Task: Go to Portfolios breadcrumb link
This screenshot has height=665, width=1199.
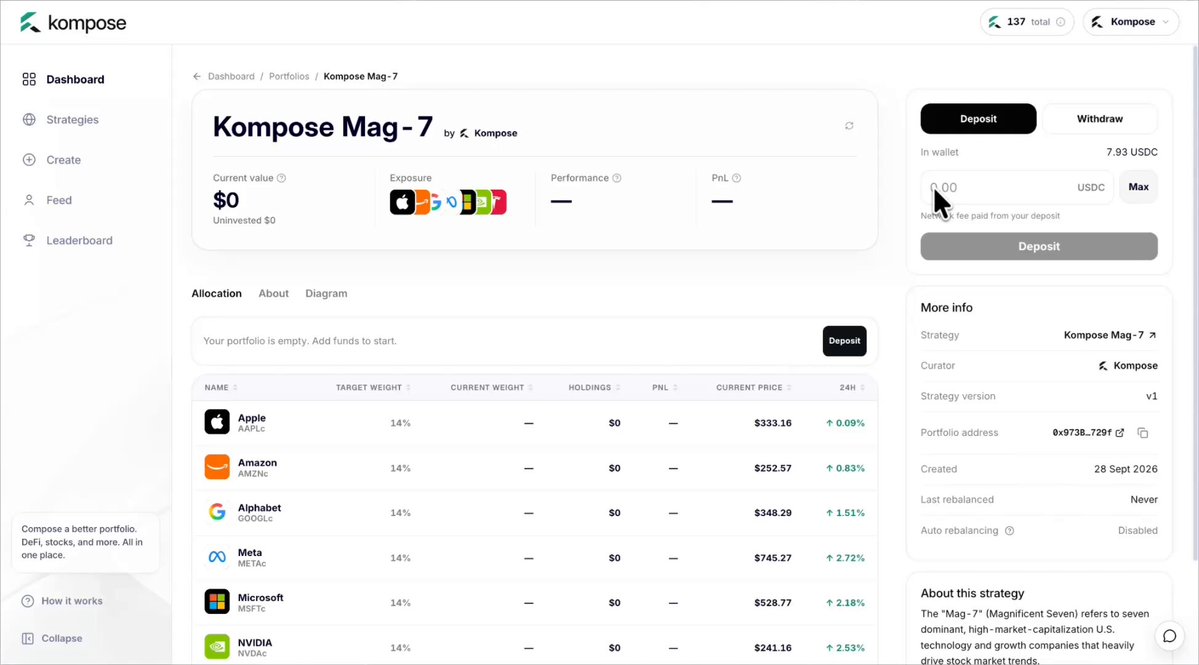Action: [289, 76]
